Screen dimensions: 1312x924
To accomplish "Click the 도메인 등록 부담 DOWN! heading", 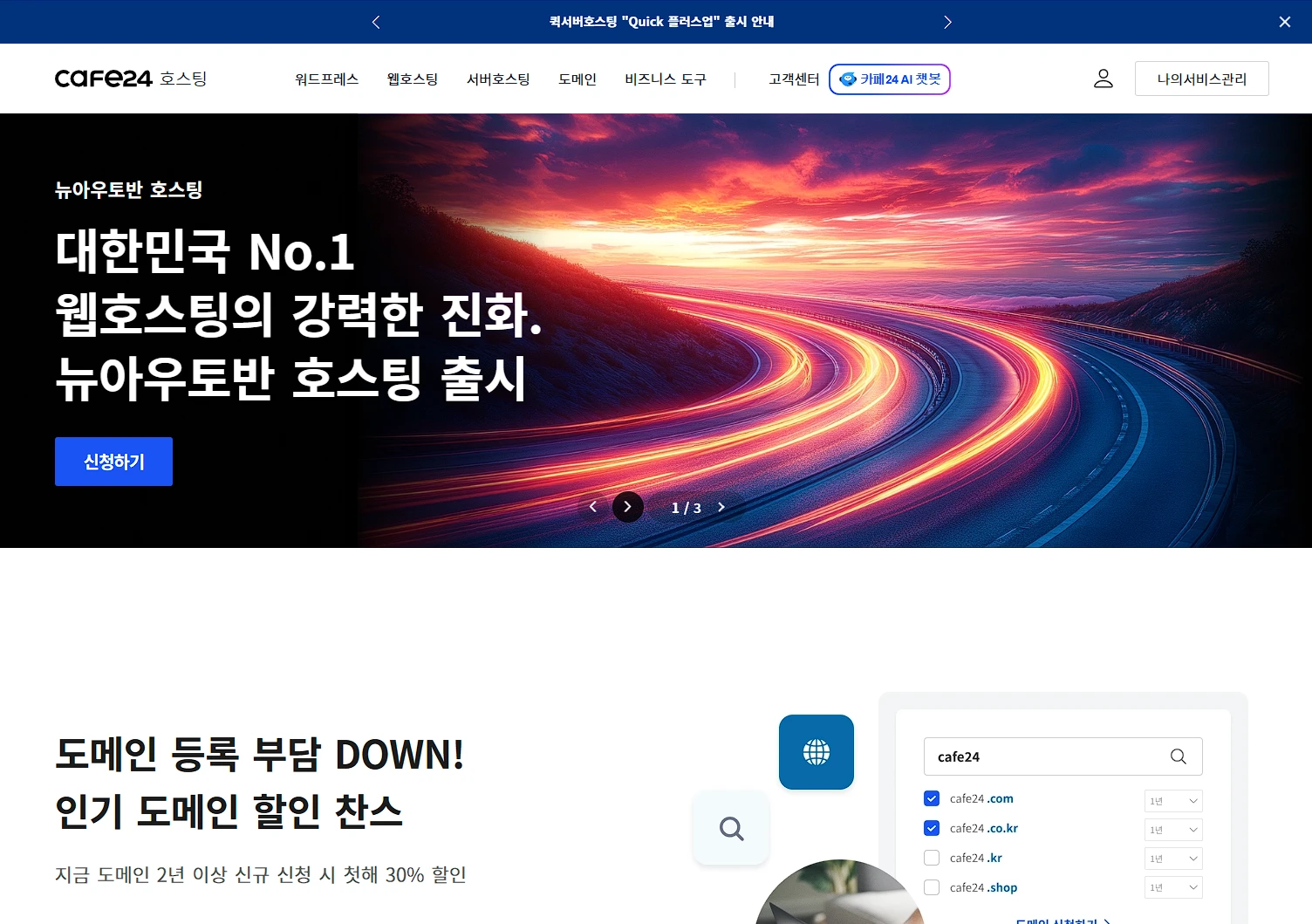I will [x=260, y=754].
